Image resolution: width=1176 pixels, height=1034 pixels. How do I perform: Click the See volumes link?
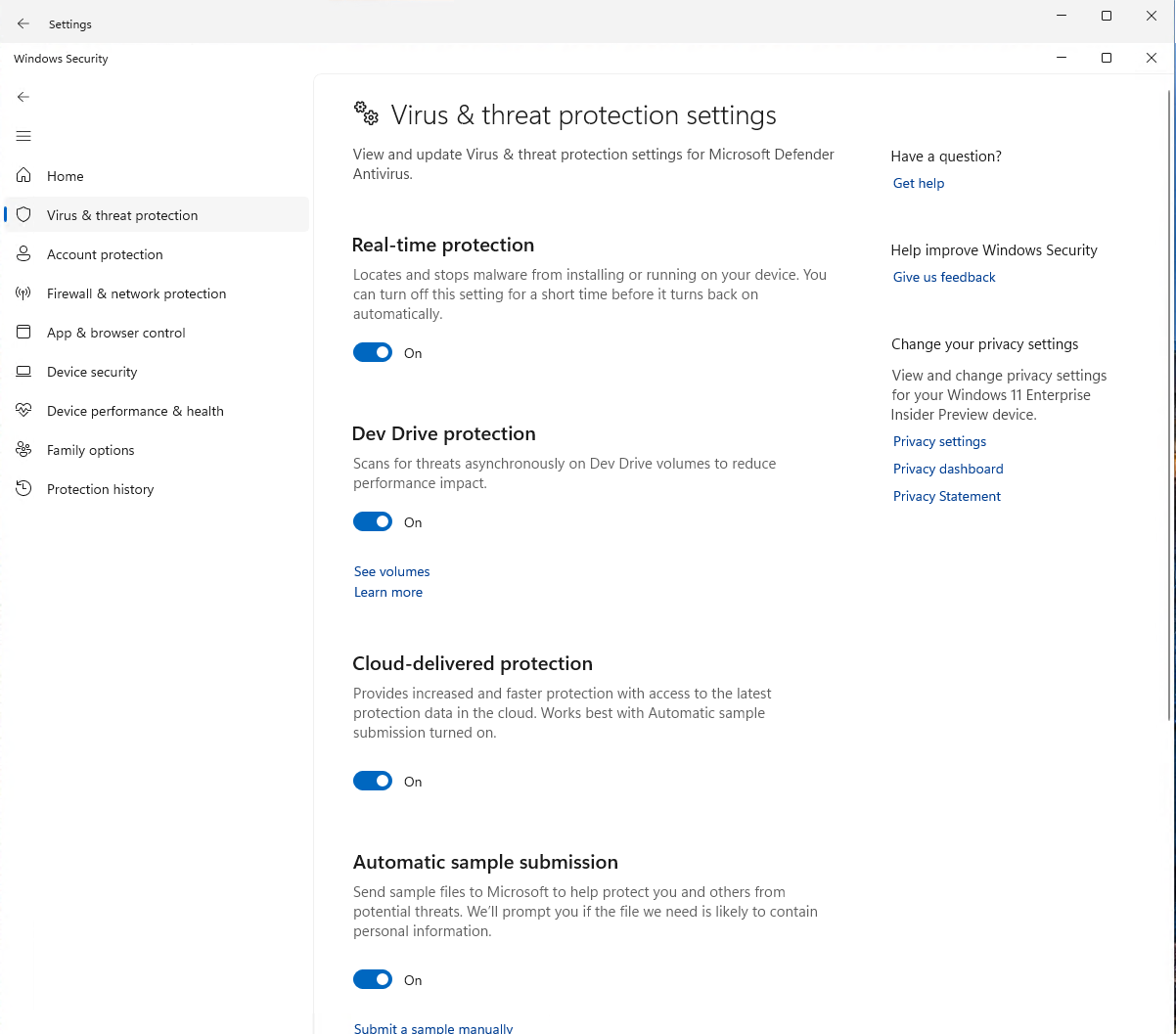tap(391, 571)
